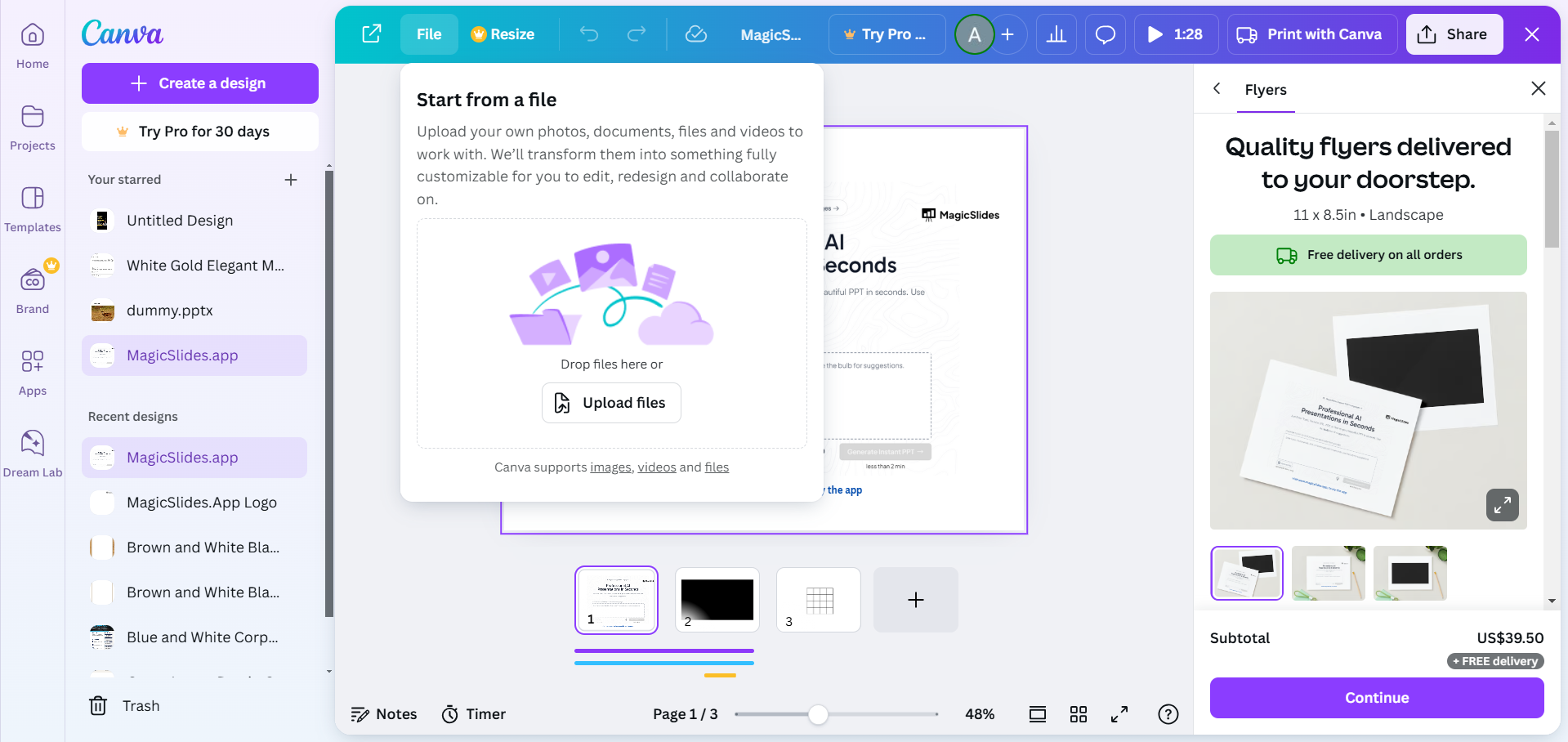Click Continue to order flyers
The image size is (1568, 742).
(x=1377, y=698)
